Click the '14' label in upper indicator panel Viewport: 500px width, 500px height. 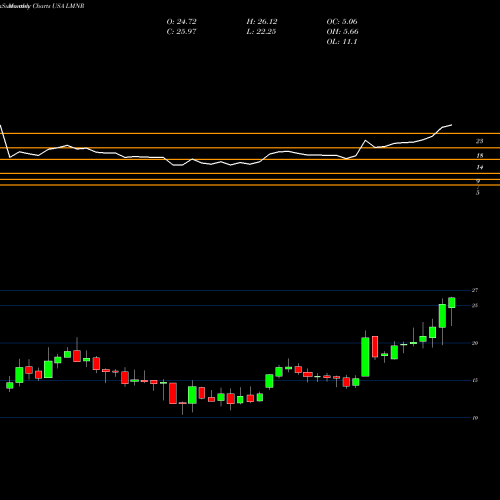coord(479,167)
